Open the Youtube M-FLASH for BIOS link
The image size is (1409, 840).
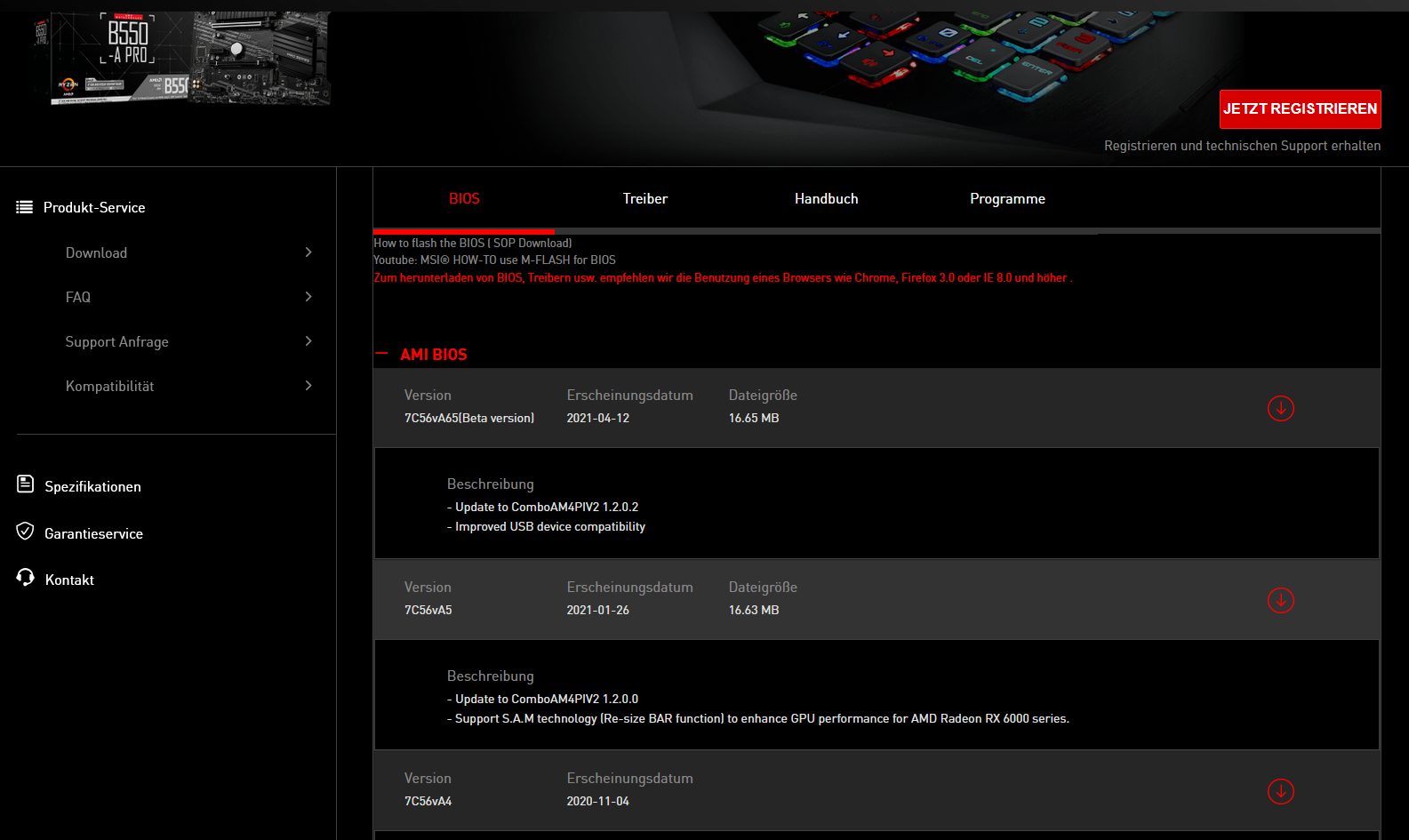pyautogui.click(x=494, y=260)
